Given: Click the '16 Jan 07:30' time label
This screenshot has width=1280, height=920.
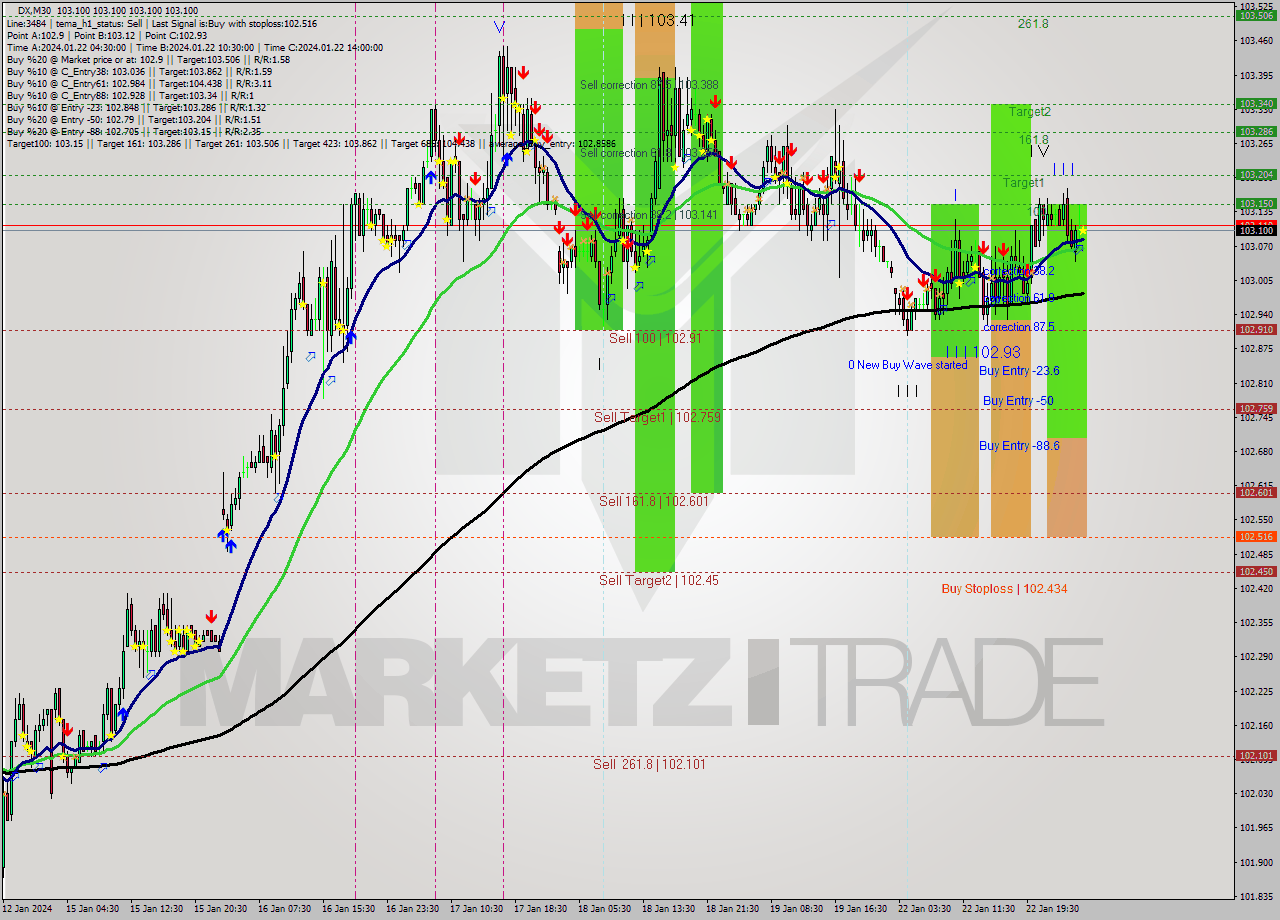Looking at the screenshot, I should click(x=283, y=909).
